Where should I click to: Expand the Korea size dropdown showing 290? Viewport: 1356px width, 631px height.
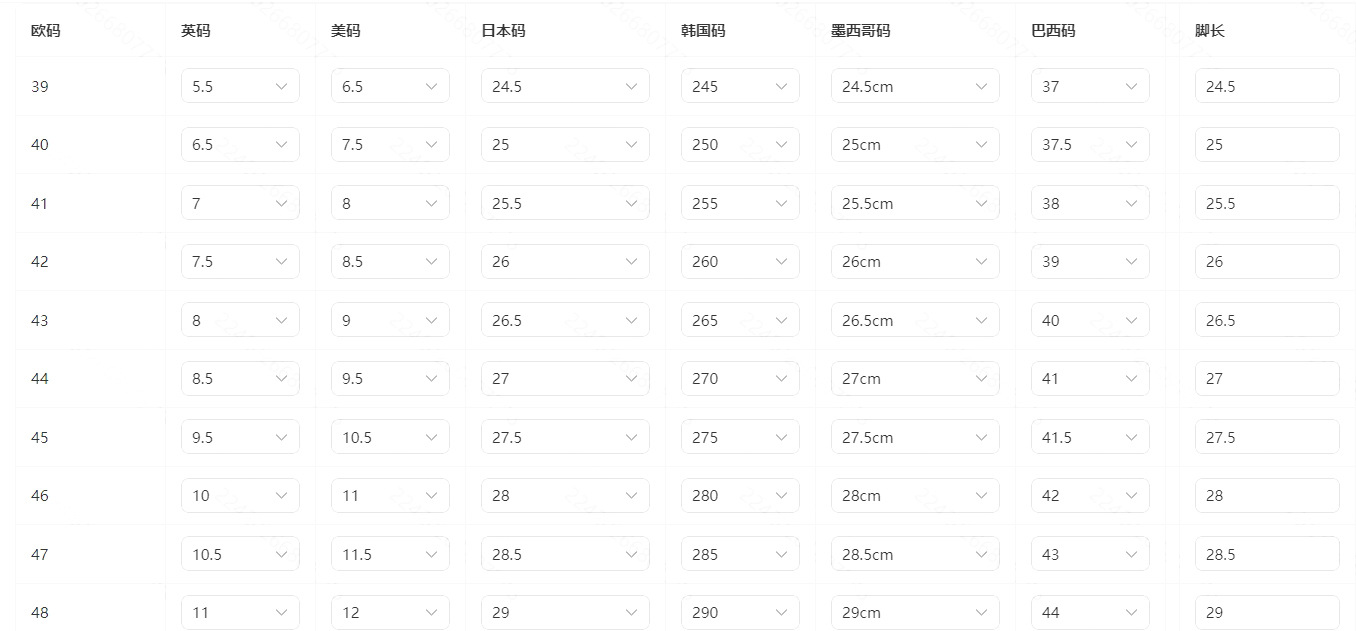tap(740, 612)
